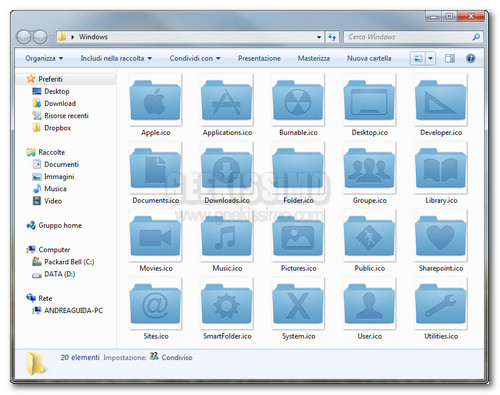Open the Organizza dropdown menu
The height and width of the screenshot is (395, 500).
pos(44,58)
